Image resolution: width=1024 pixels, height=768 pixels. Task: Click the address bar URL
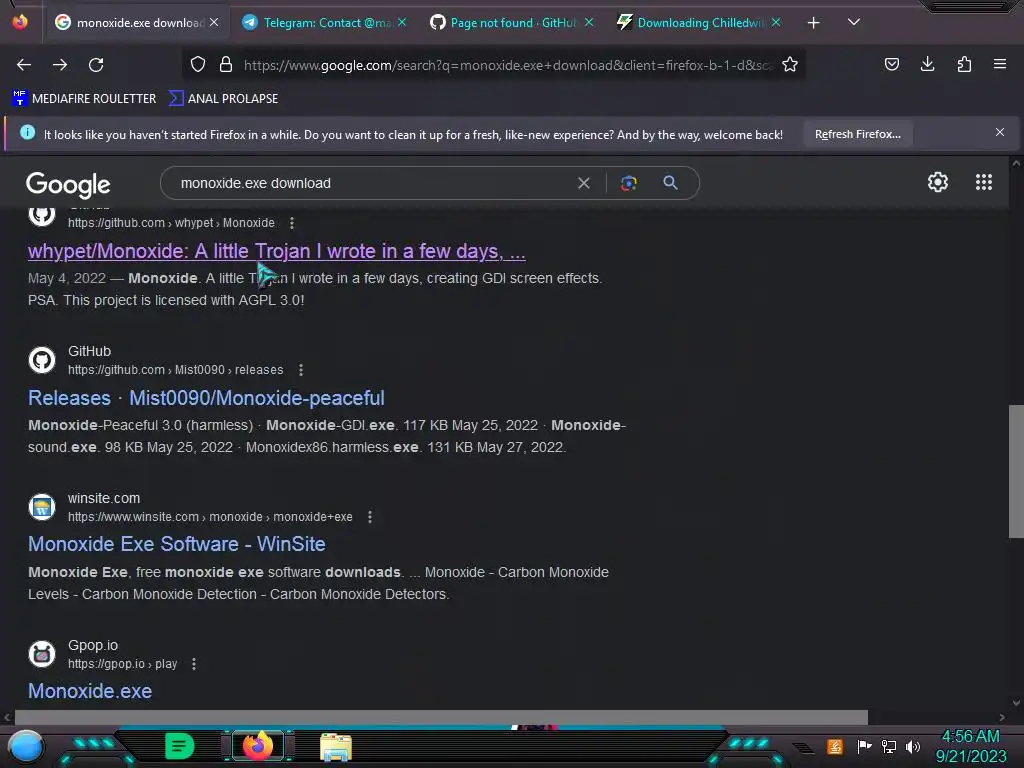507,65
